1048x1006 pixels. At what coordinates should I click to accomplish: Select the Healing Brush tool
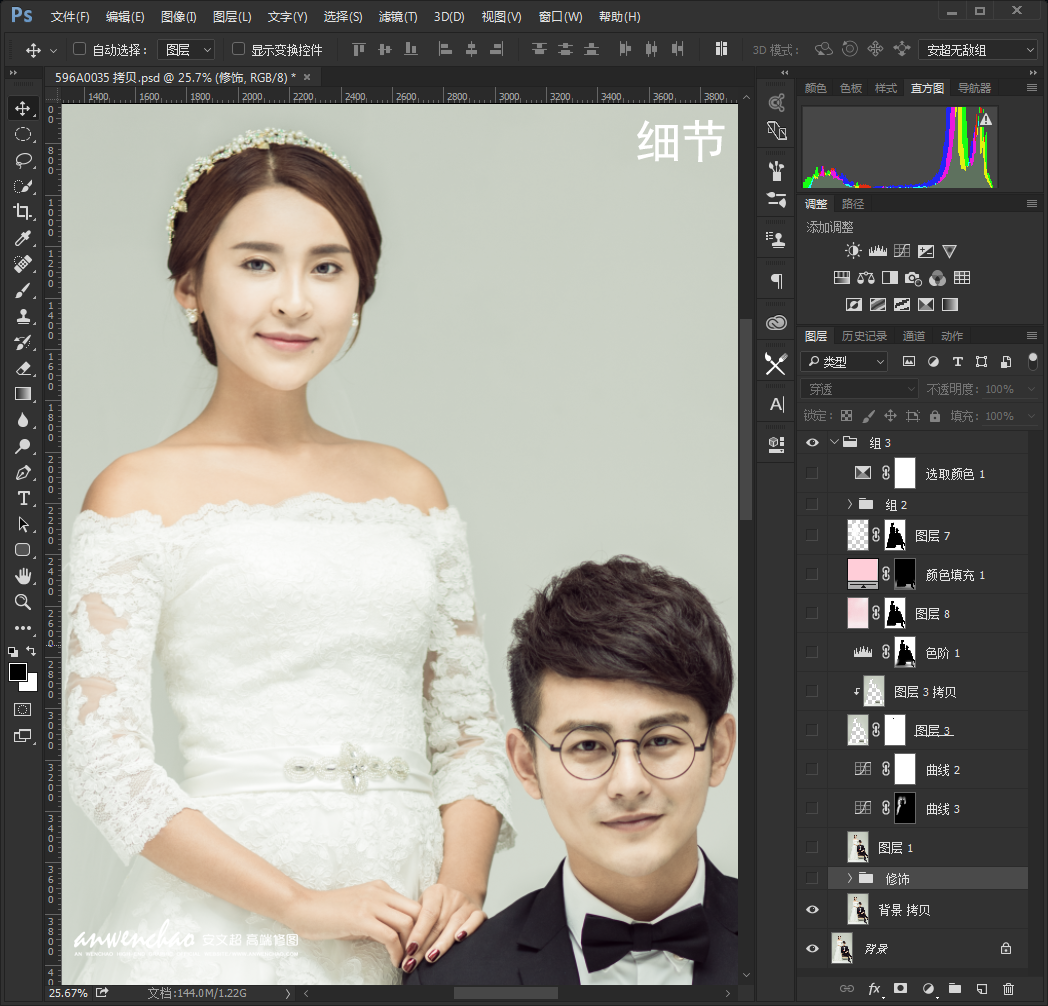23,265
